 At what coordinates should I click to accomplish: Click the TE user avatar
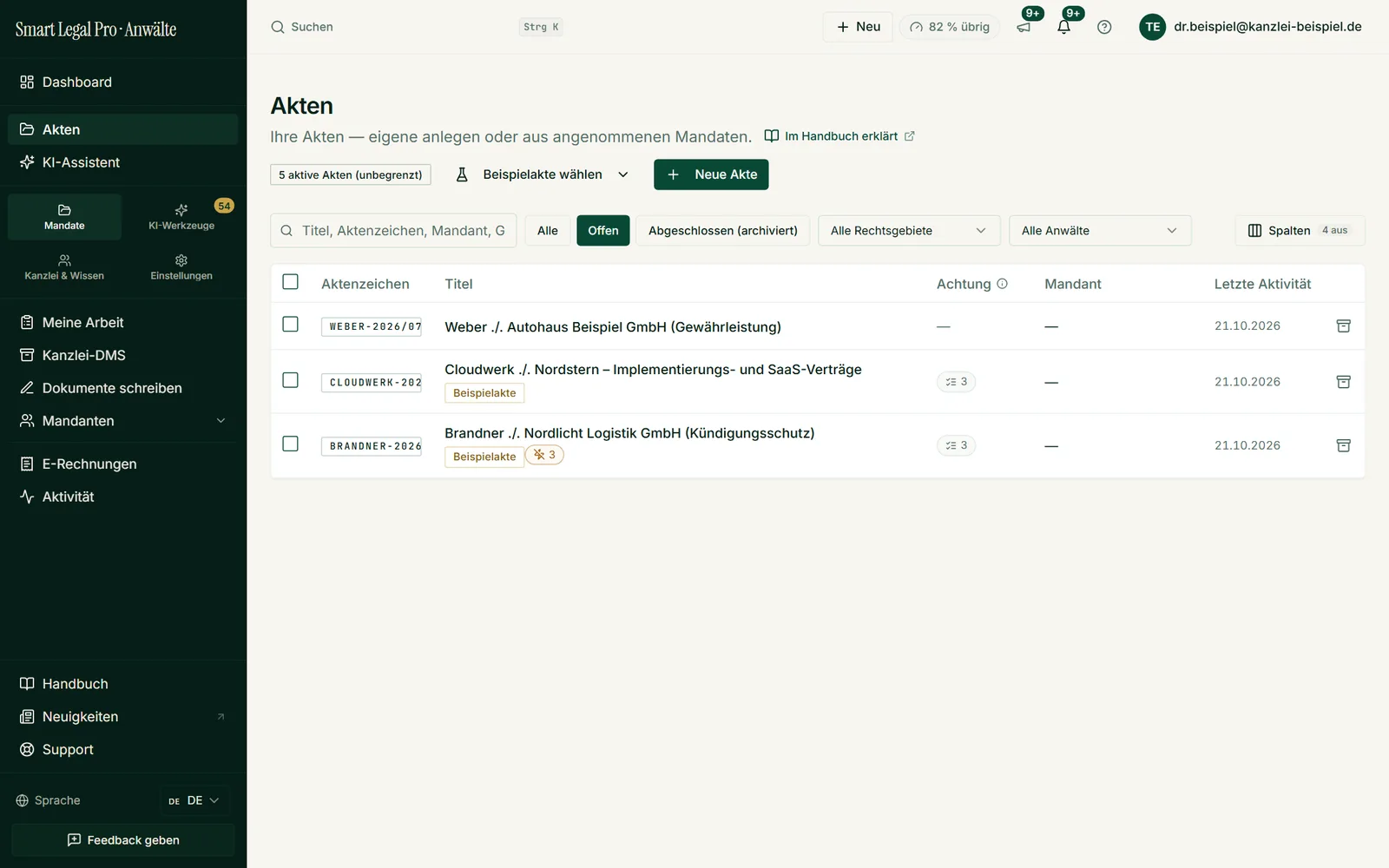[1152, 27]
